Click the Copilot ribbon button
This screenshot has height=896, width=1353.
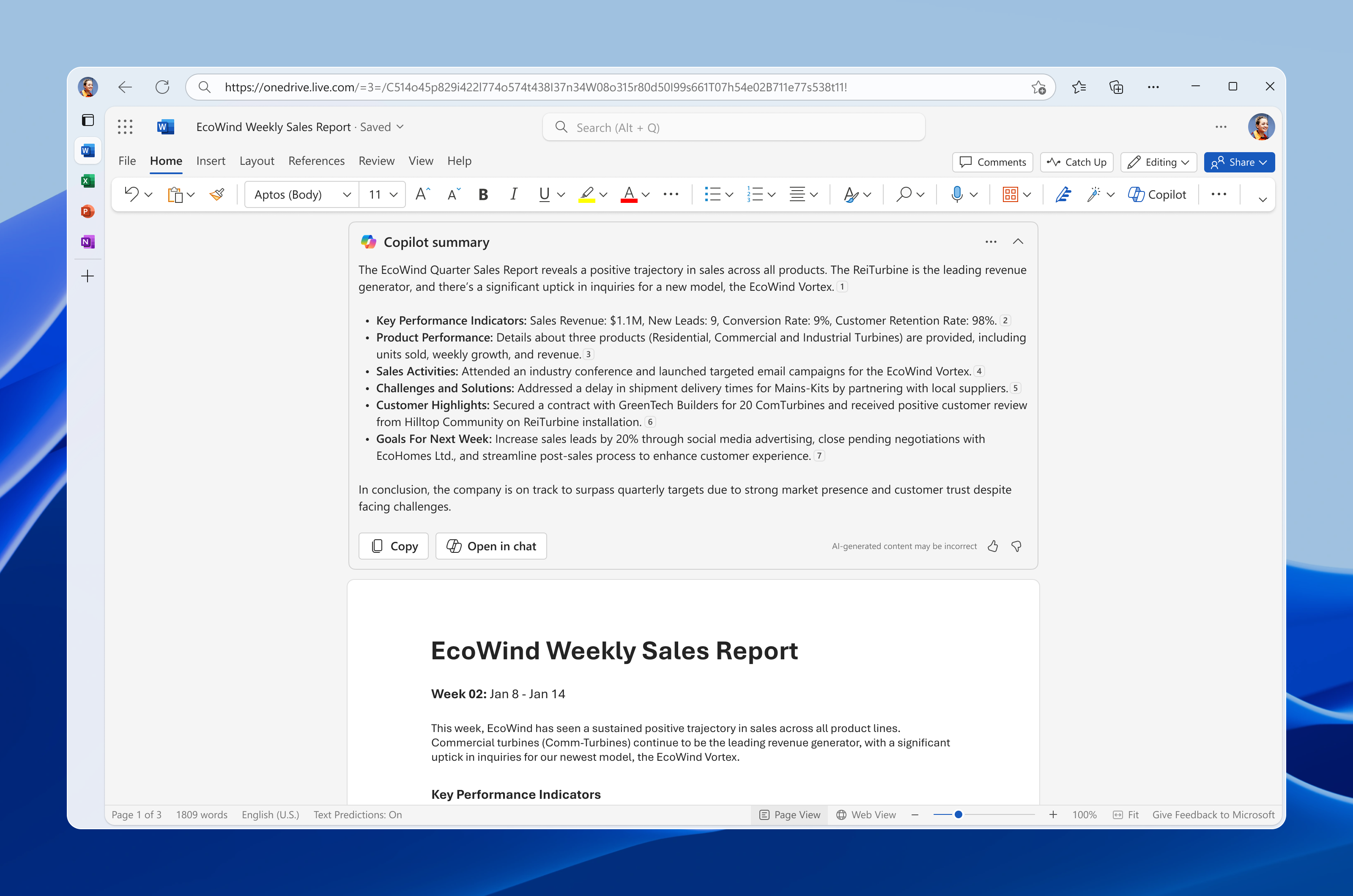[1157, 195]
